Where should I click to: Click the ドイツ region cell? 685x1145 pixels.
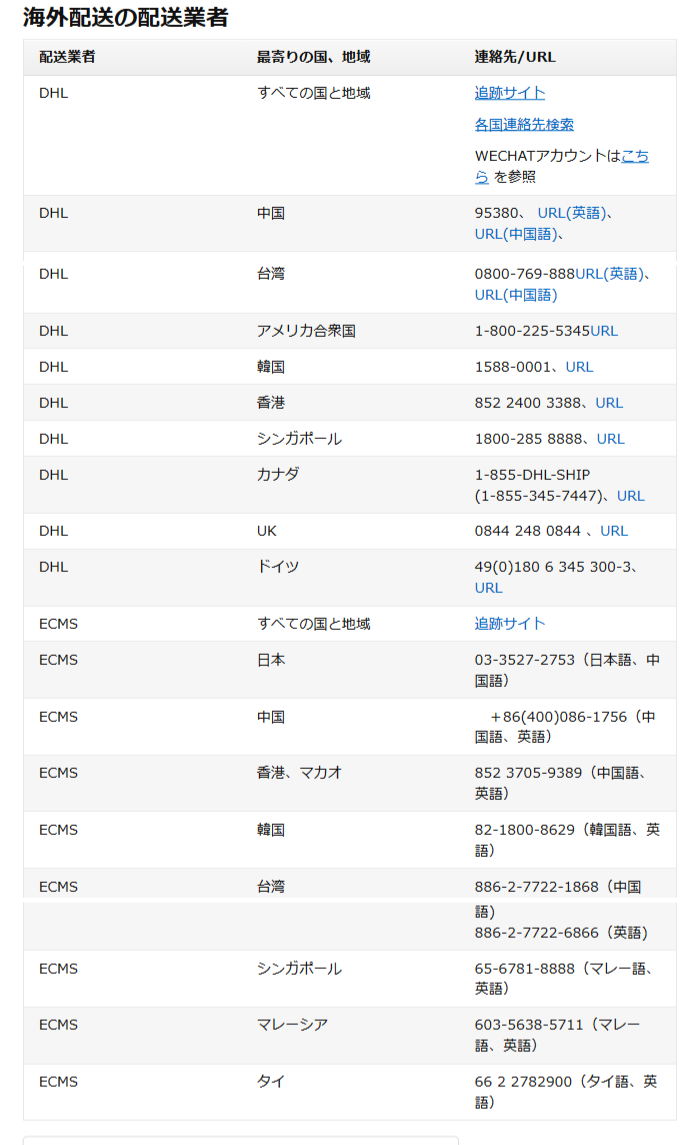click(x=278, y=566)
